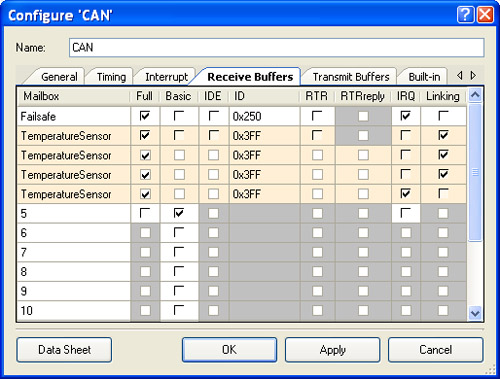Enable IDE for the Failsafe mailbox
This screenshot has height=379, width=500.
[x=213, y=116]
